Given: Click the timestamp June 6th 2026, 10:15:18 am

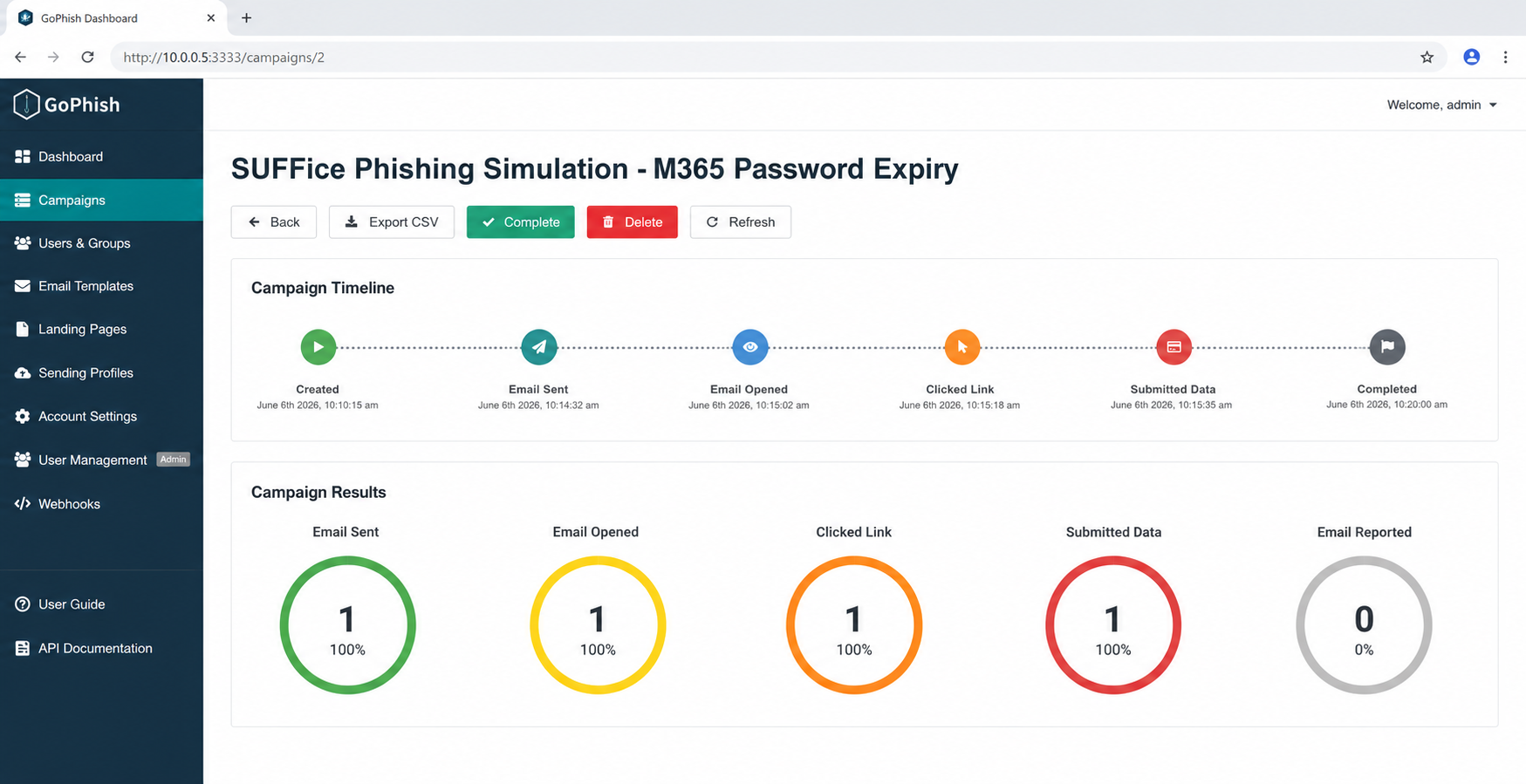Looking at the screenshot, I should click(x=960, y=405).
